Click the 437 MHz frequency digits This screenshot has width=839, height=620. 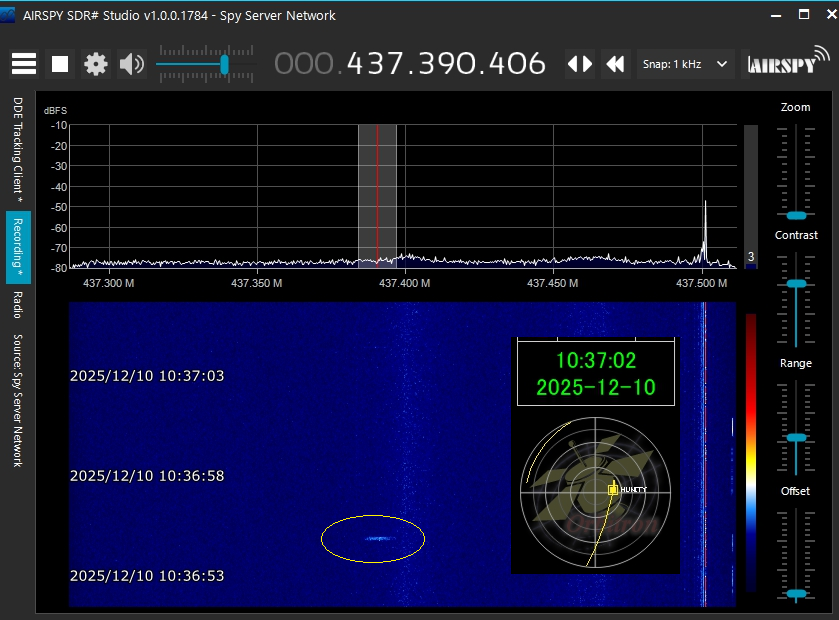tap(374, 64)
